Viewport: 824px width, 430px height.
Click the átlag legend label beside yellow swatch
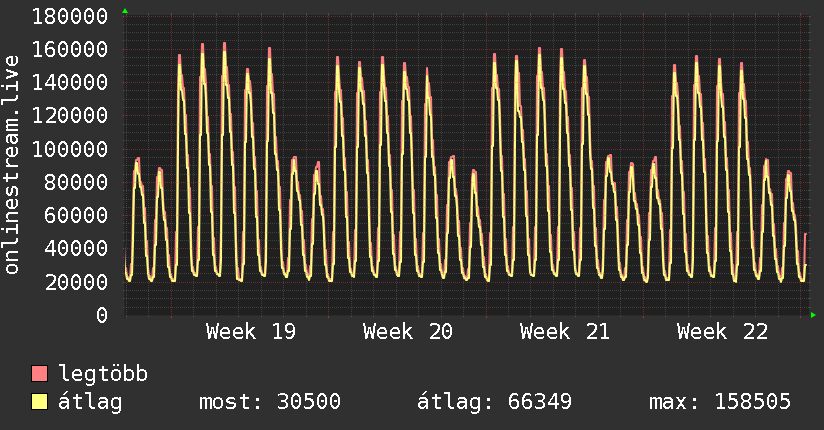90,402
